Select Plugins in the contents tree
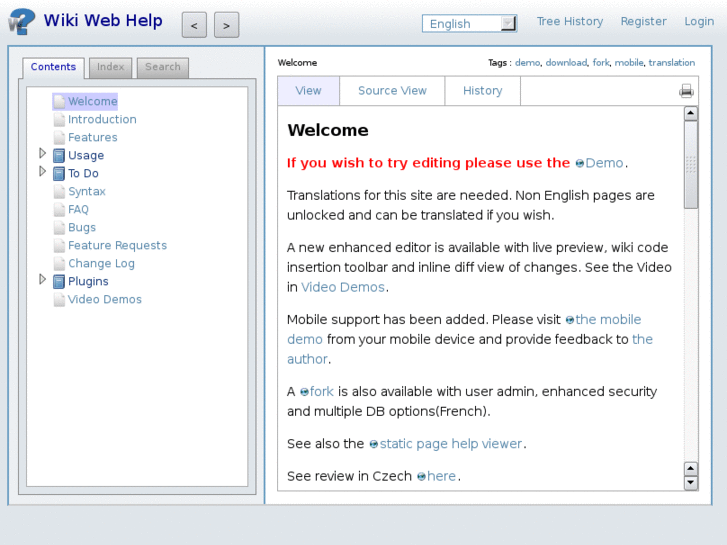727x545 pixels. [88, 282]
